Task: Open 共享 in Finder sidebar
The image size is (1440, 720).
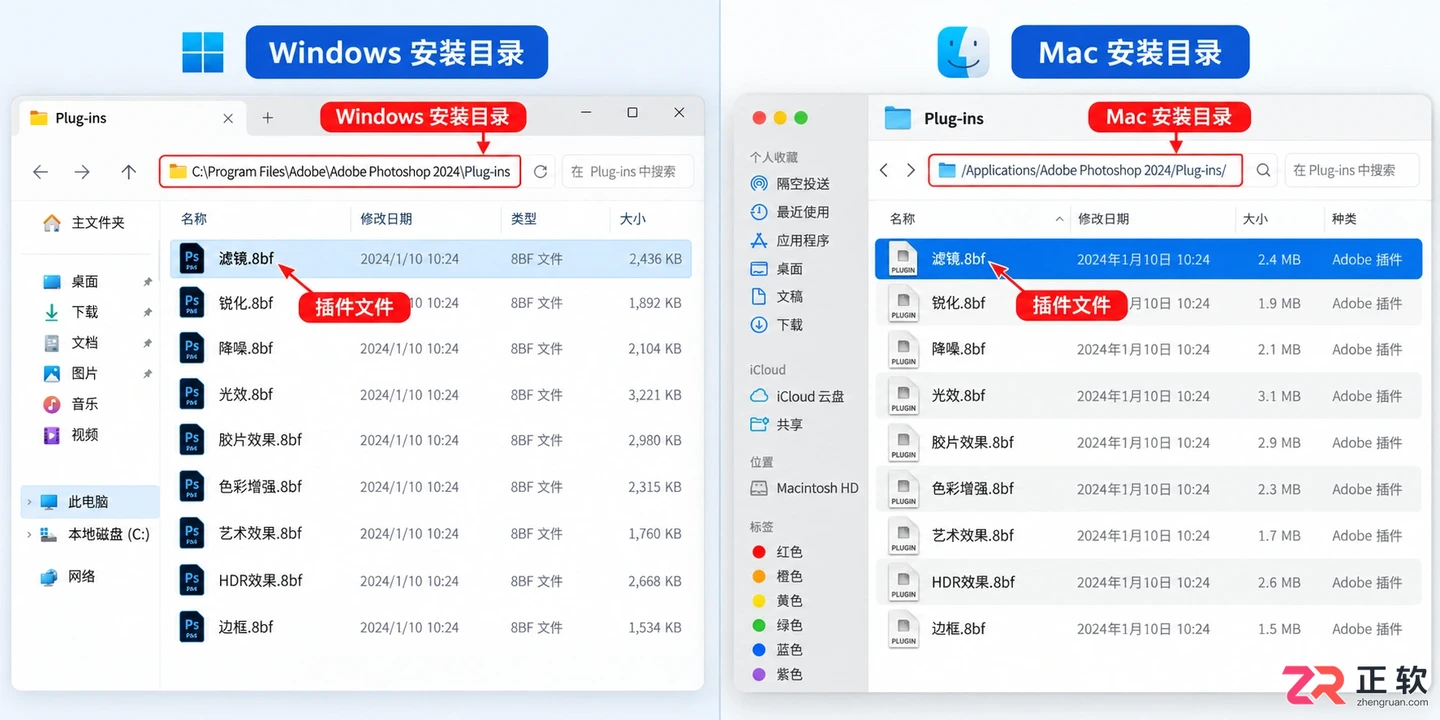Action: (x=777, y=425)
